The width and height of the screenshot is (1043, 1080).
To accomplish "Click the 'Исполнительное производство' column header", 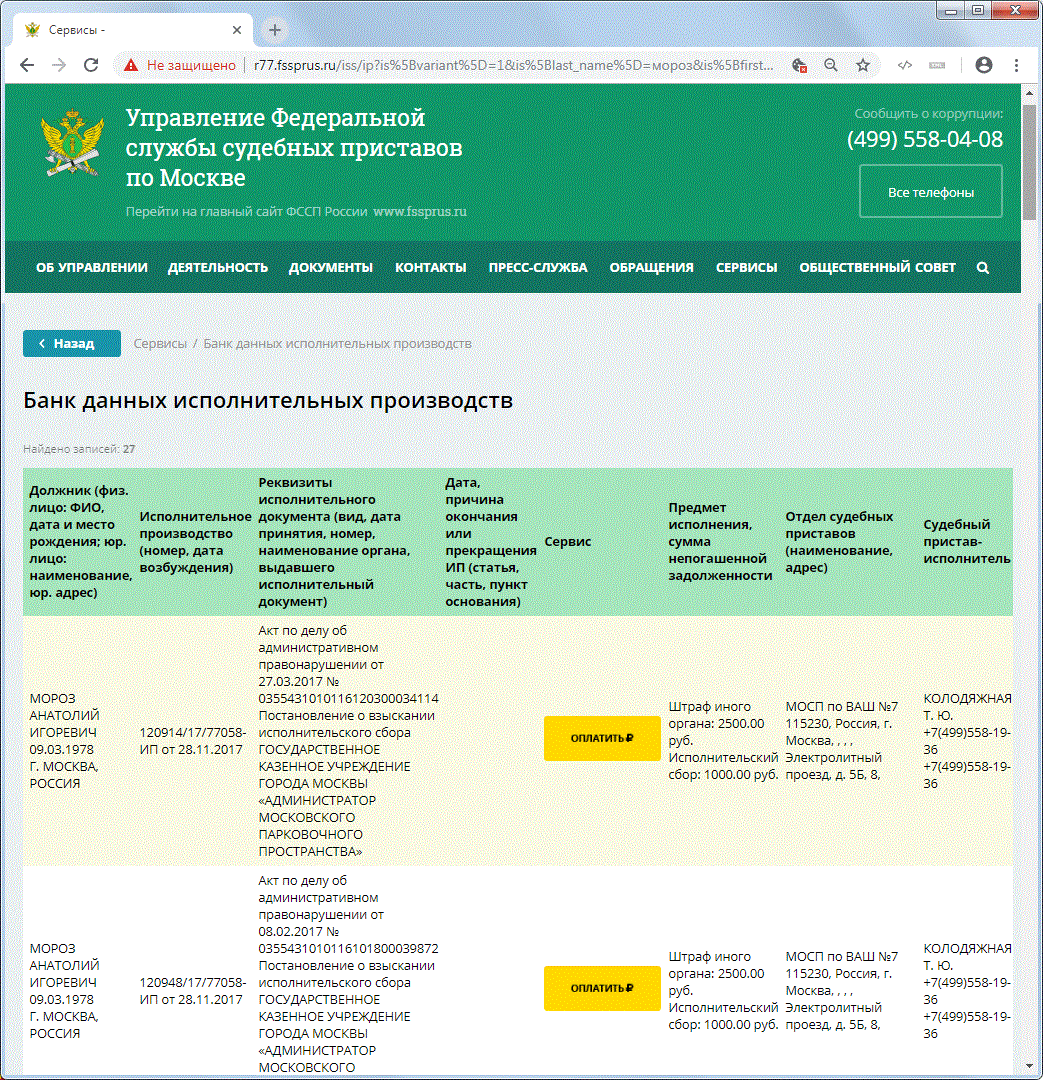I will pyautogui.click(x=195, y=541).
